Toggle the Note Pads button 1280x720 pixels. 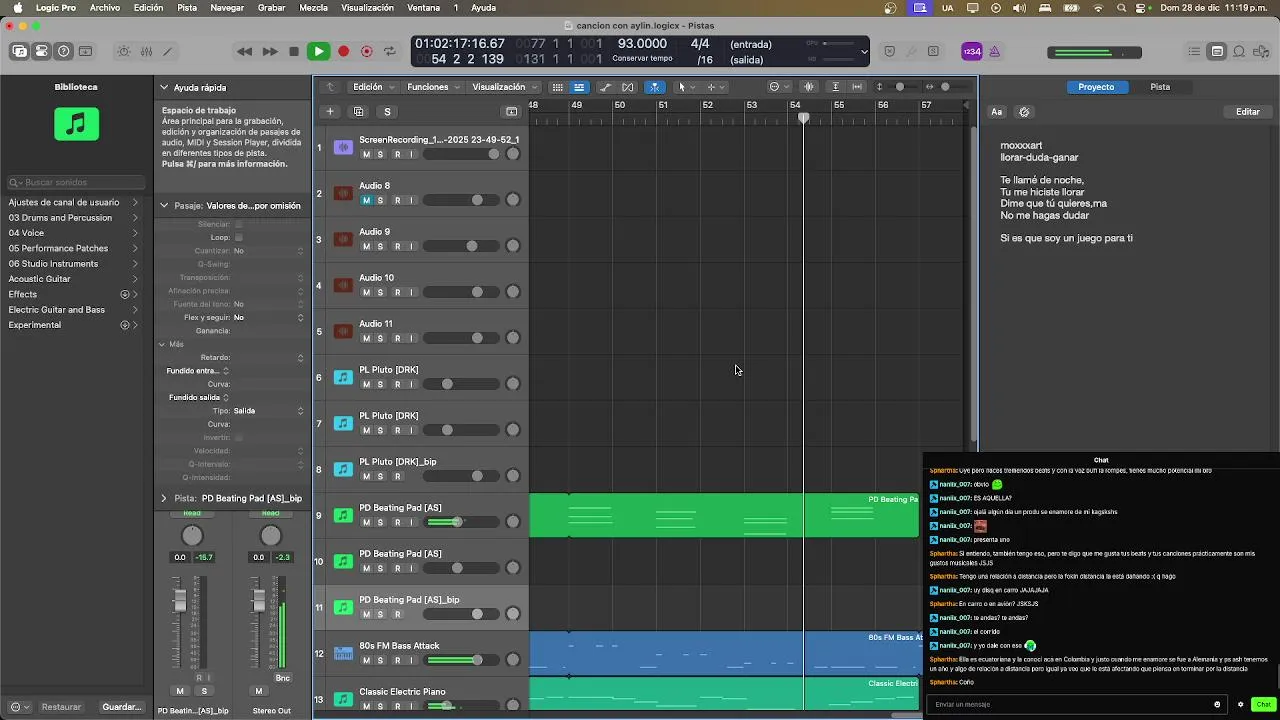coord(1217,52)
